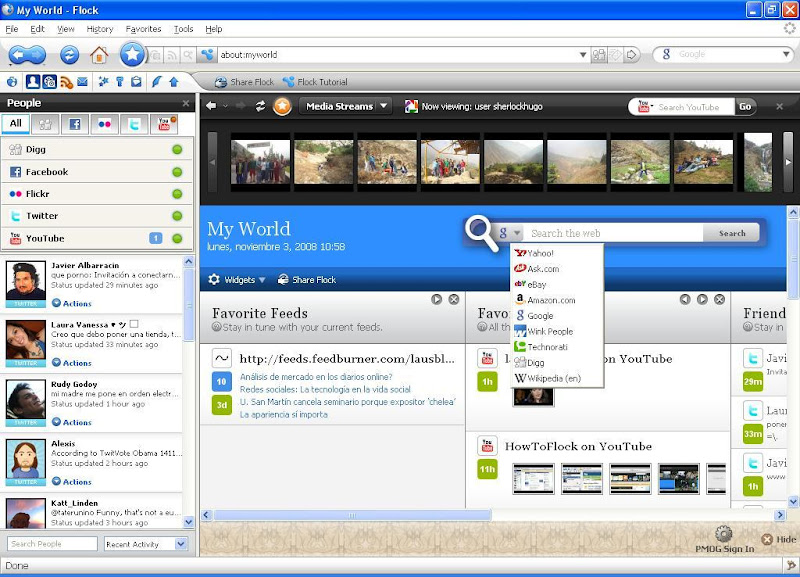Open the Flock Tutorial bookmark
Screen dimensions: 800x577
(315, 82)
